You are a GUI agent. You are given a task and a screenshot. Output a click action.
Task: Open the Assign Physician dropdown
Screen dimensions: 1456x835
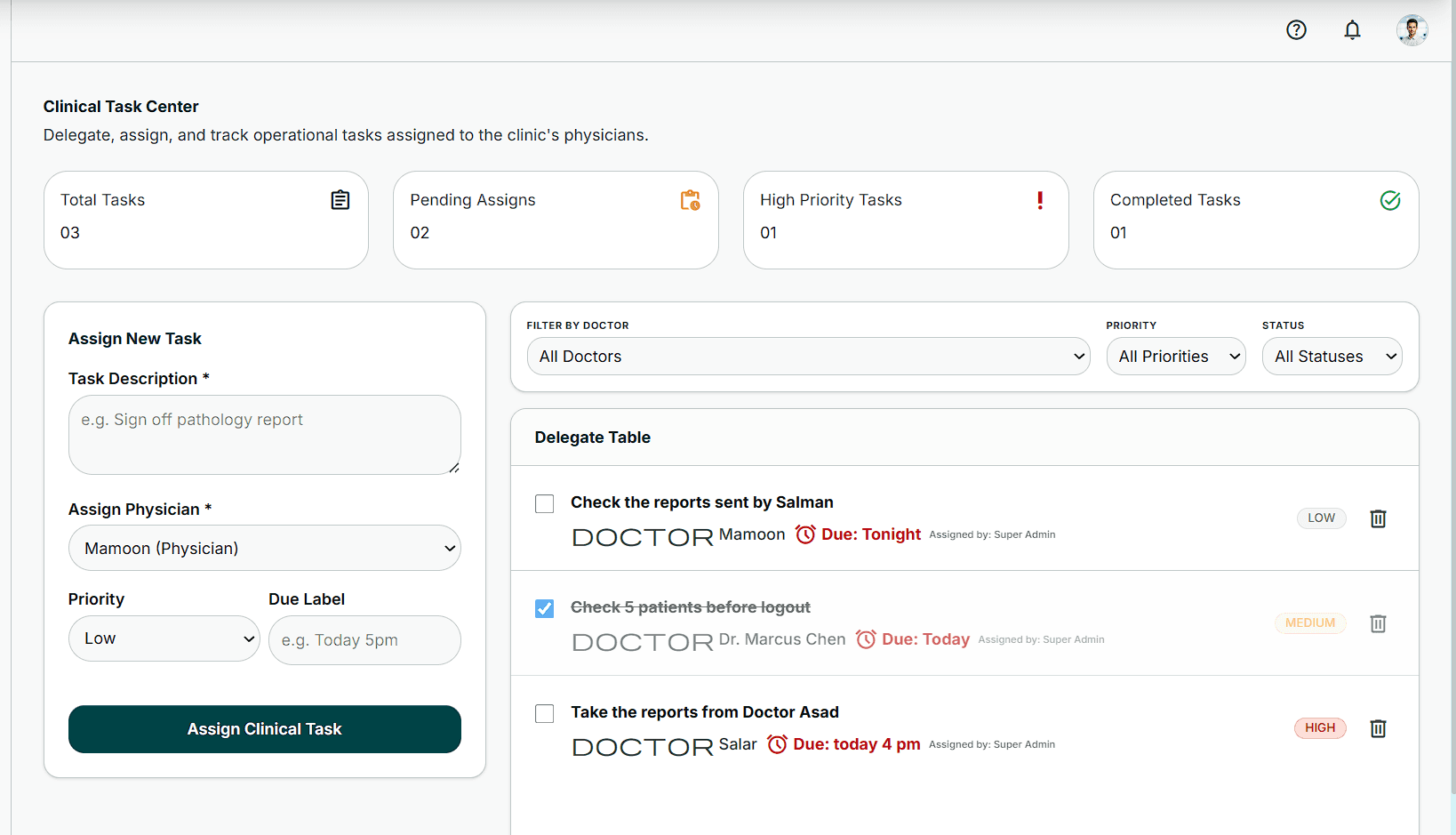coord(265,548)
